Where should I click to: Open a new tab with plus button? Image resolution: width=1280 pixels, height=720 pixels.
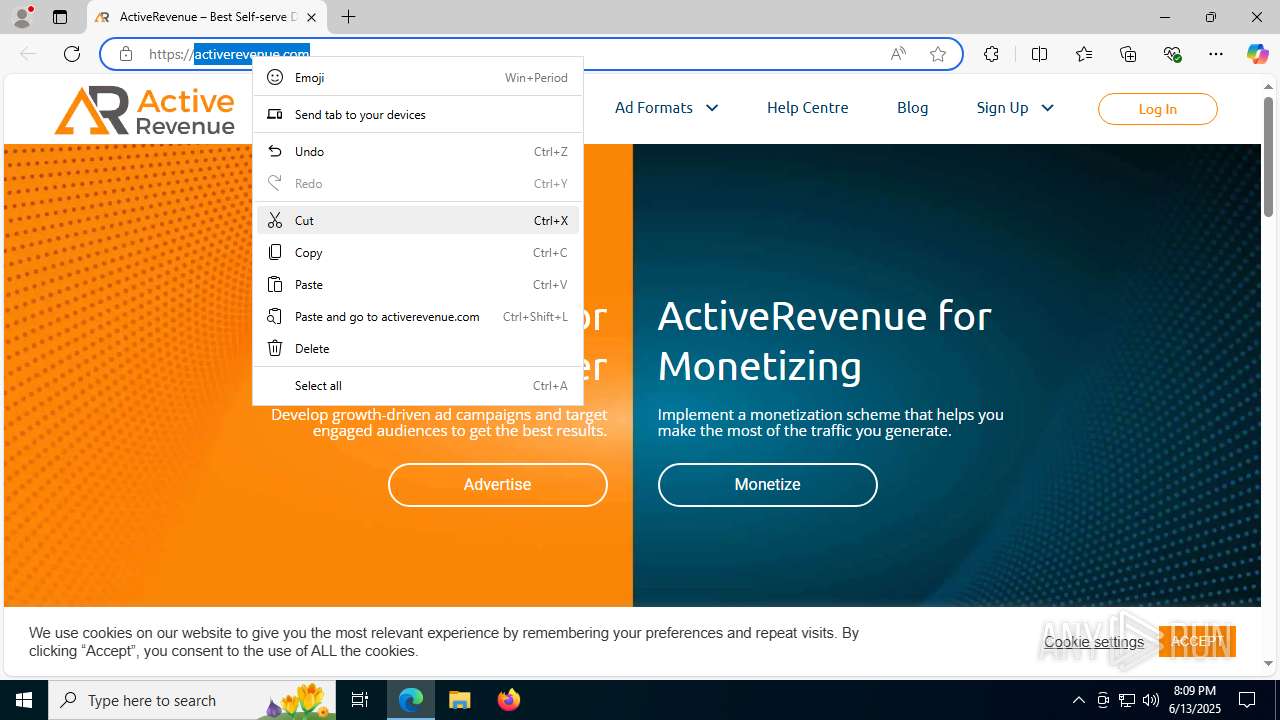(x=348, y=17)
